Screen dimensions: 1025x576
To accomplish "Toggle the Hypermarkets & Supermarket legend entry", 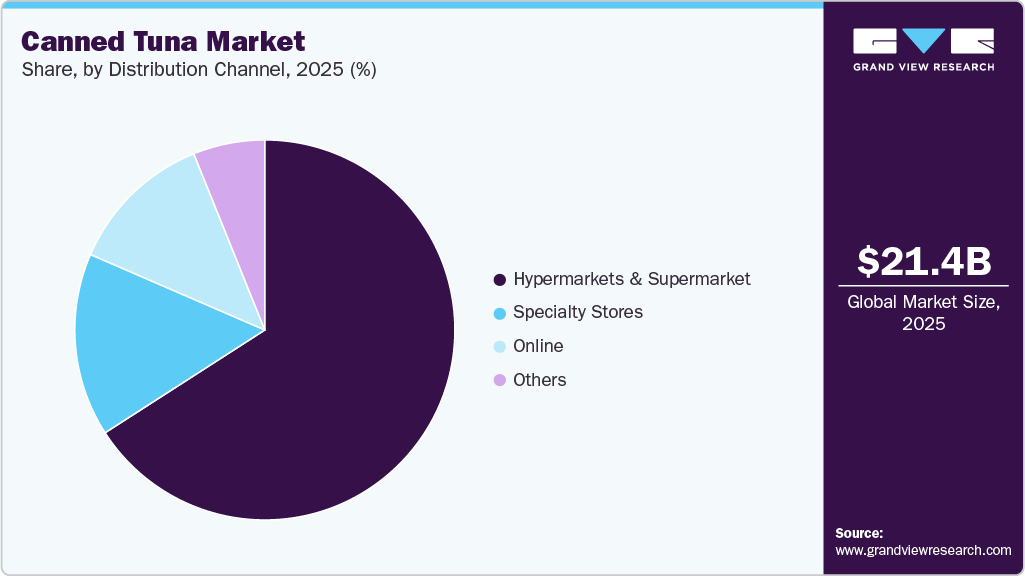I will point(632,279).
